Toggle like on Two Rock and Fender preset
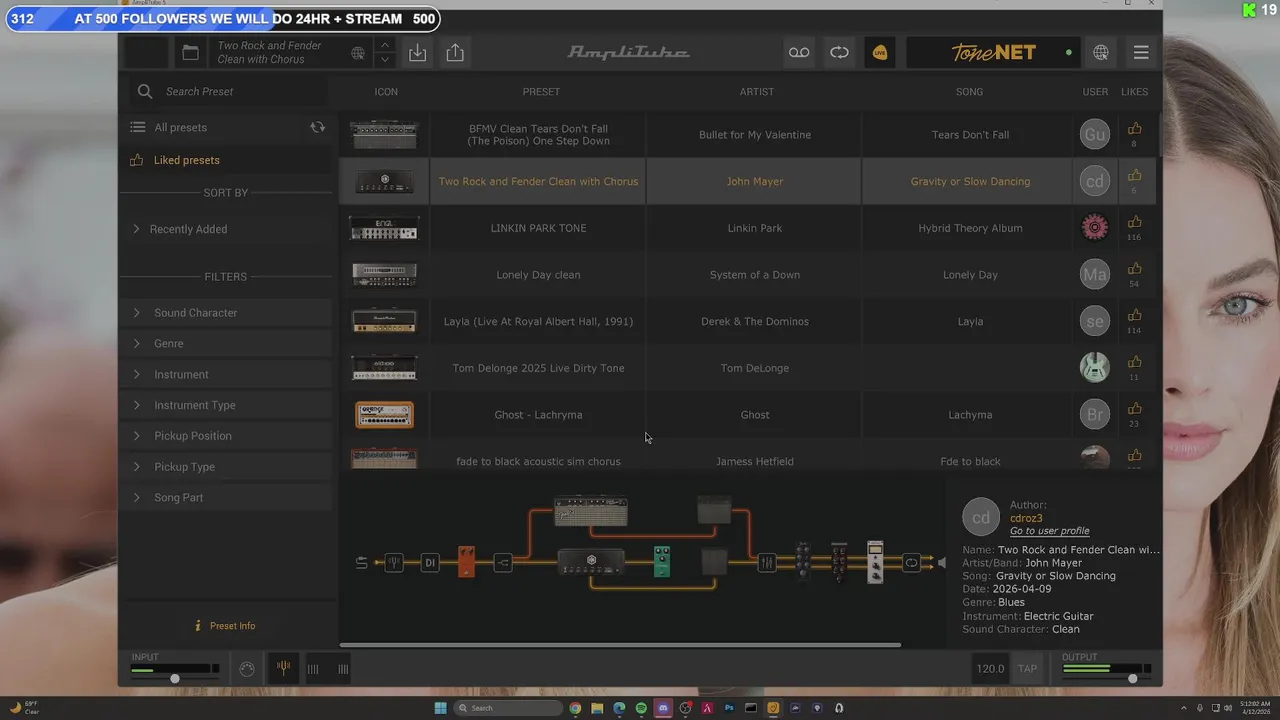1280x720 pixels. pos(1134,176)
